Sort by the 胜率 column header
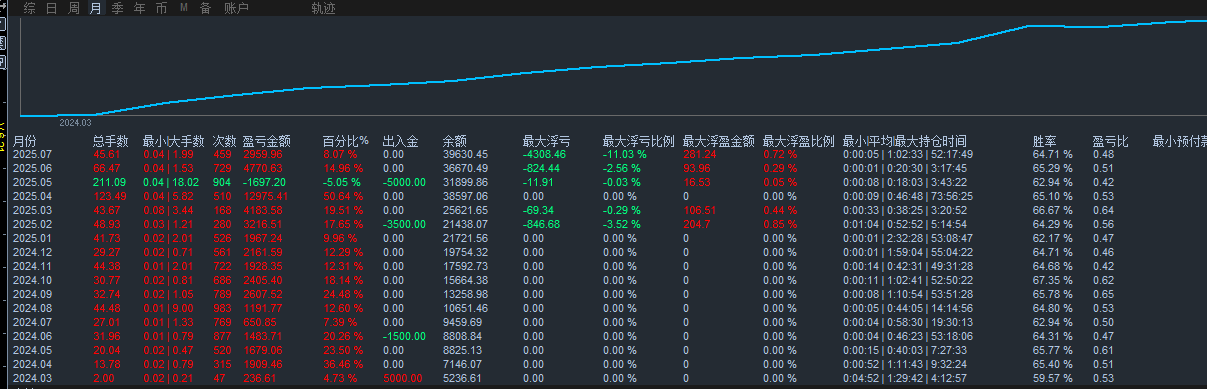This screenshot has height=389, width=1207. coord(1044,141)
